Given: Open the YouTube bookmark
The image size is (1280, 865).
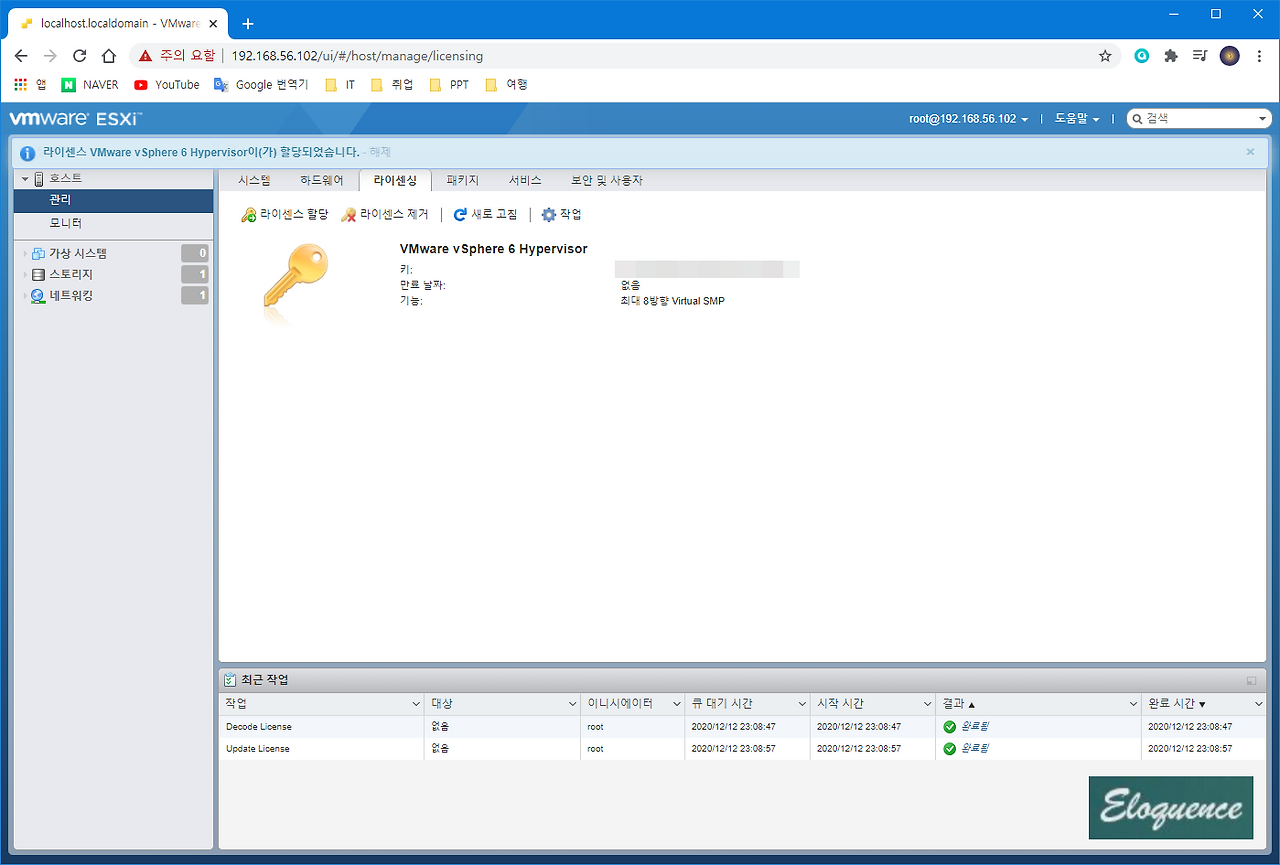Looking at the screenshot, I should [x=167, y=85].
